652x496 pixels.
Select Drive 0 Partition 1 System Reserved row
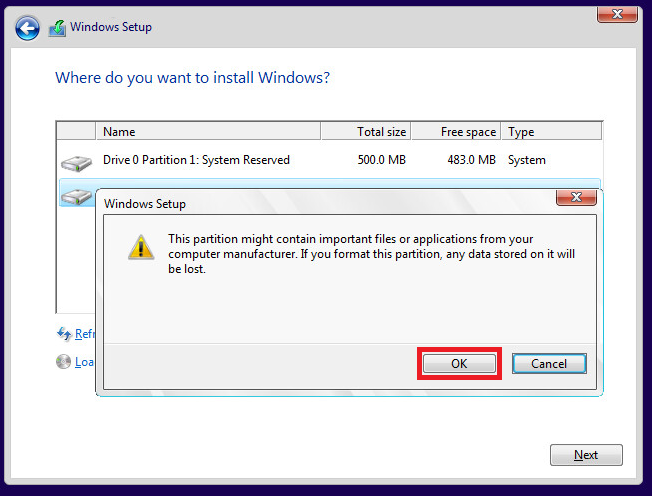tap(329, 160)
